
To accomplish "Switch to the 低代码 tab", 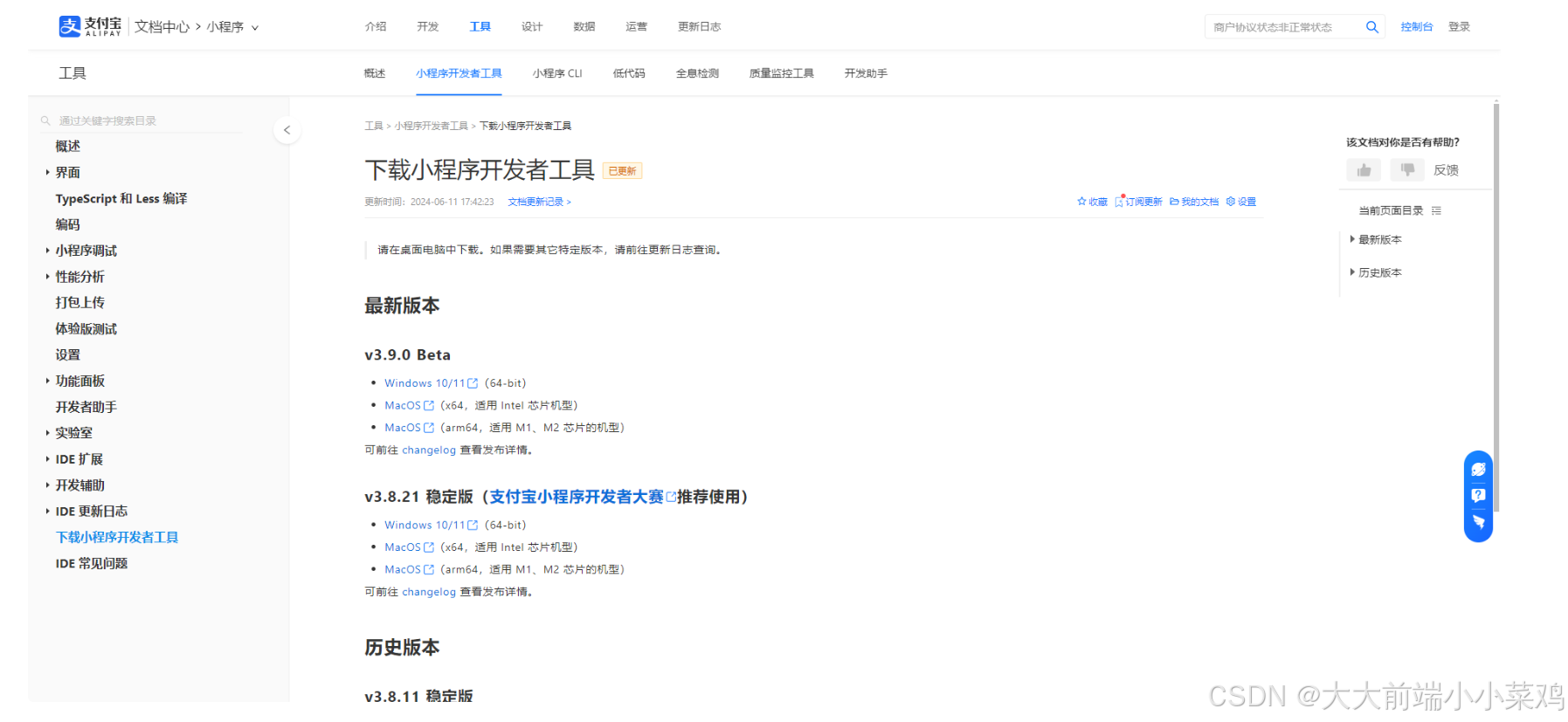I will (629, 73).
